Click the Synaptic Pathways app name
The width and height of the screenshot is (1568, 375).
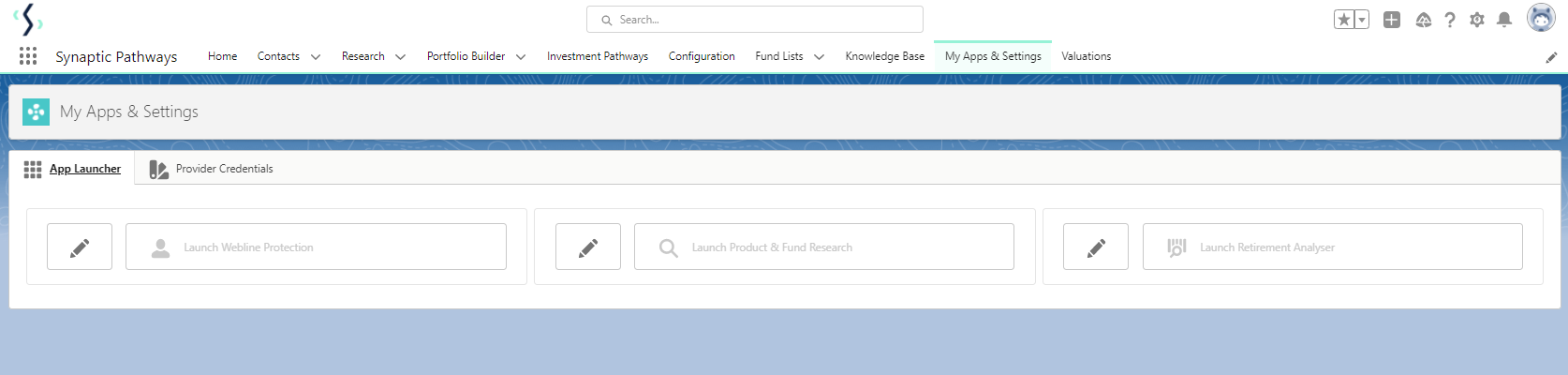click(x=116, y=57)
